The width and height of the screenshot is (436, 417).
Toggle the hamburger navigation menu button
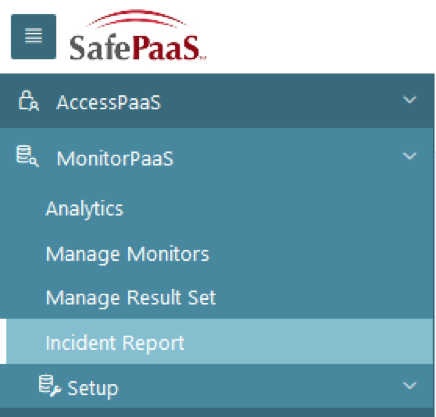point(33,36)
